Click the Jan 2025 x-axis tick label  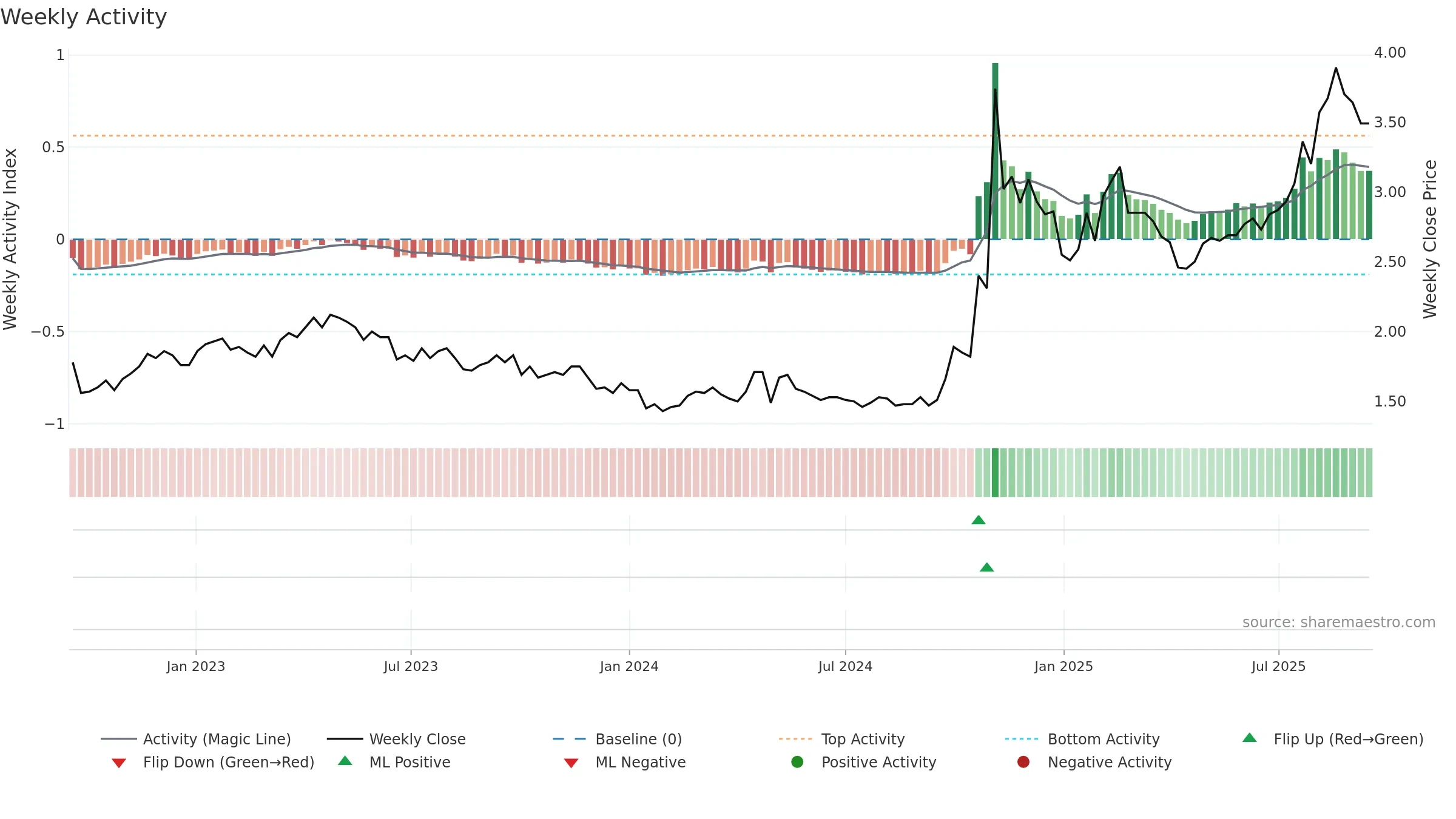click(1063, 666)
